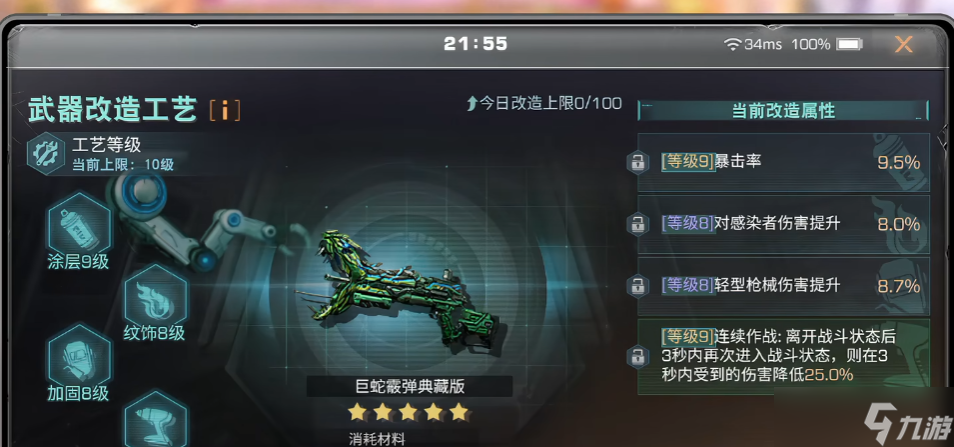Toggle the lock for 对感染者伤害提升 attribute

(x=637, y=224)
